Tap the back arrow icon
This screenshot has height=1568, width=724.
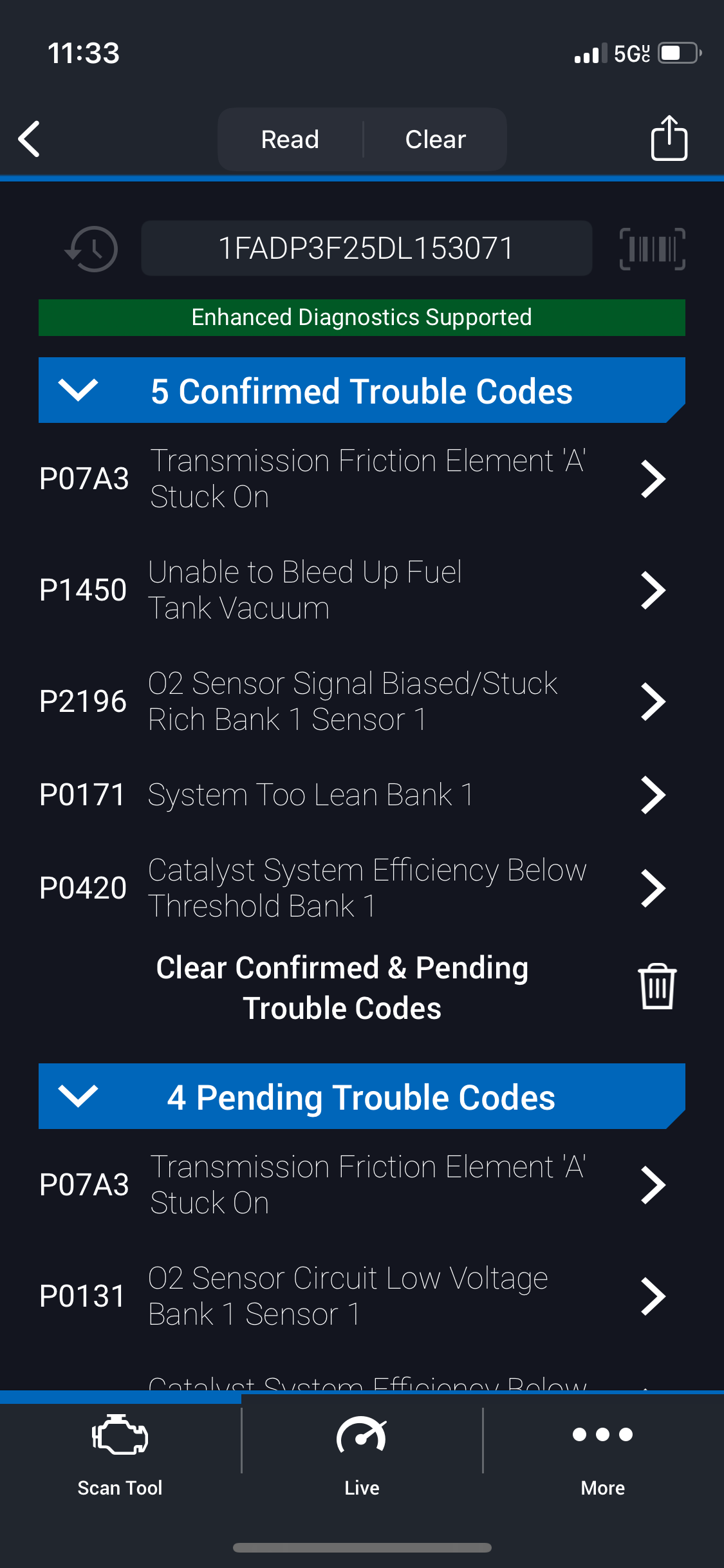coord(30,139)
